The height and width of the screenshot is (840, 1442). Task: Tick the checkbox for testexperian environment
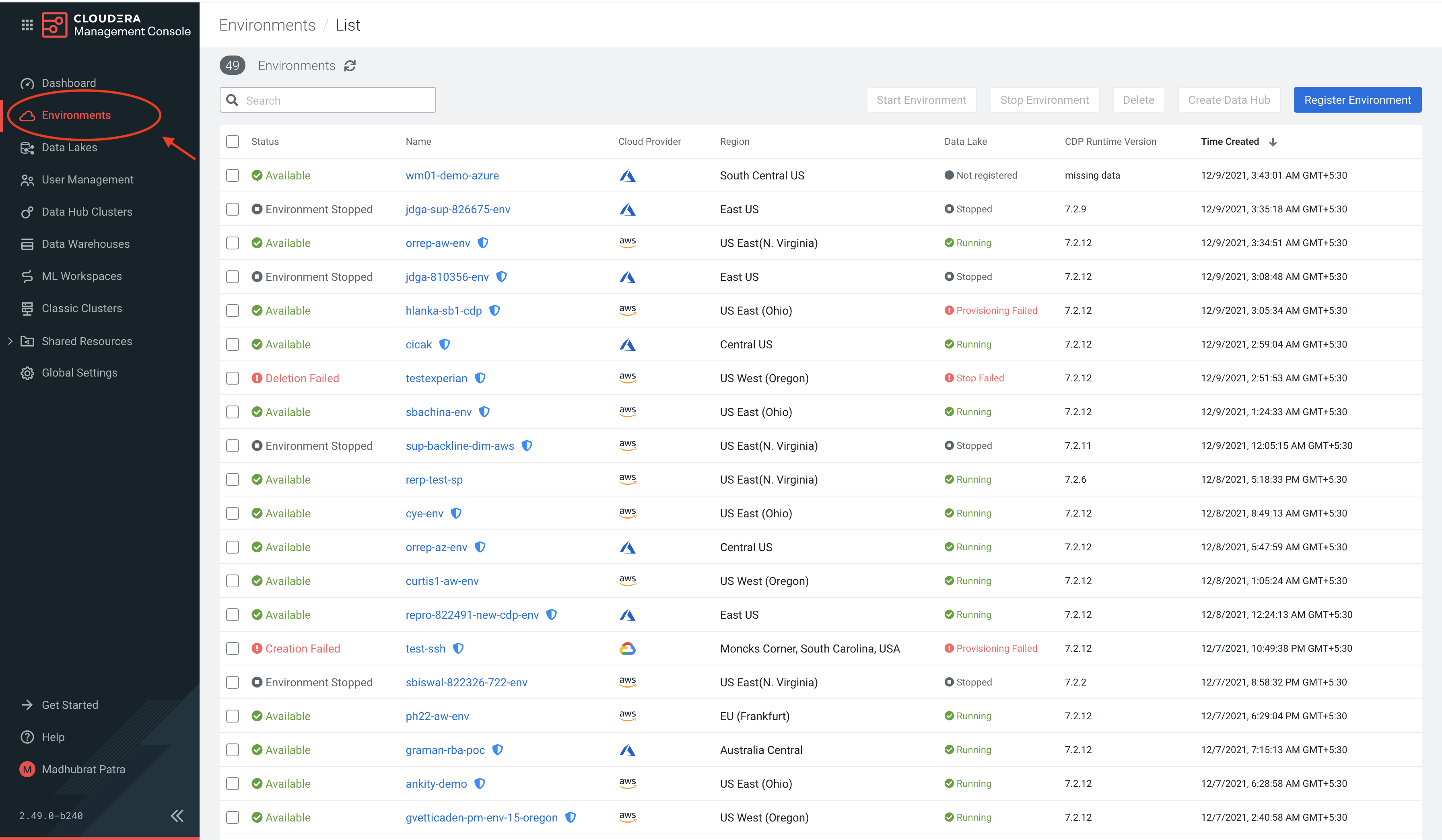tap(232, 378)
